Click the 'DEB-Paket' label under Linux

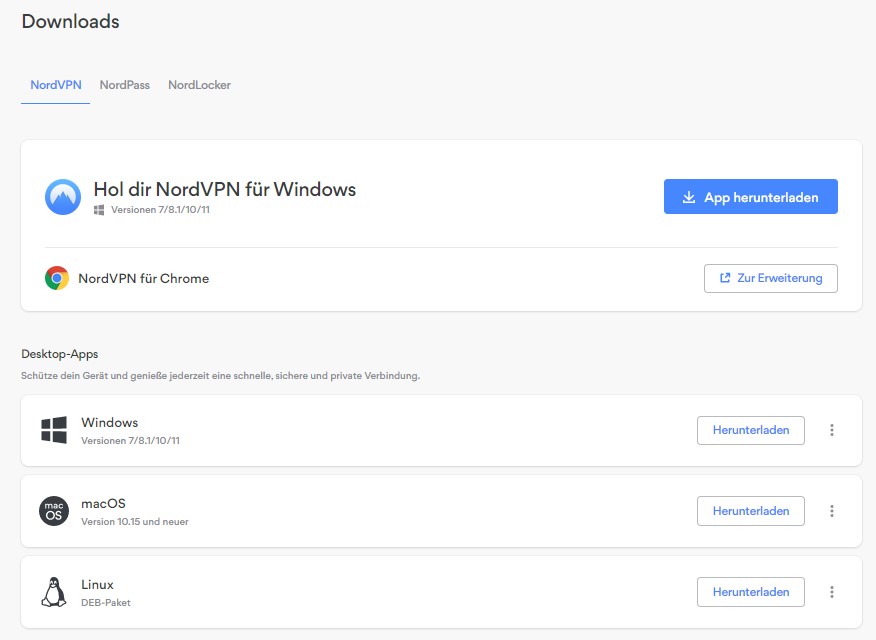point(106,603)
